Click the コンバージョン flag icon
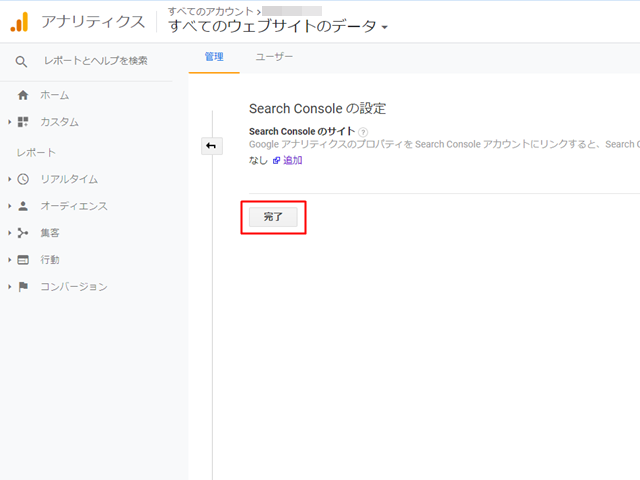 tap(23, 287)
